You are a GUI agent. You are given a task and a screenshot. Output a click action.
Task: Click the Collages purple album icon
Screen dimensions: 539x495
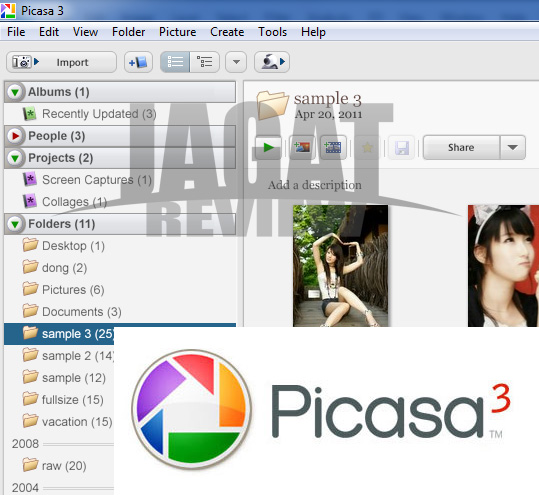30,201
